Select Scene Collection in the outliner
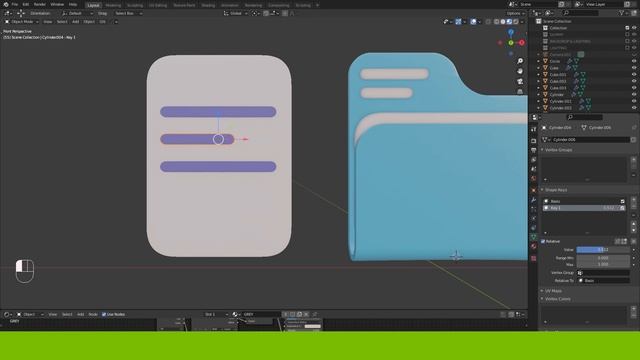The width and height of the screenshot is (640, 360). (557, 21)
